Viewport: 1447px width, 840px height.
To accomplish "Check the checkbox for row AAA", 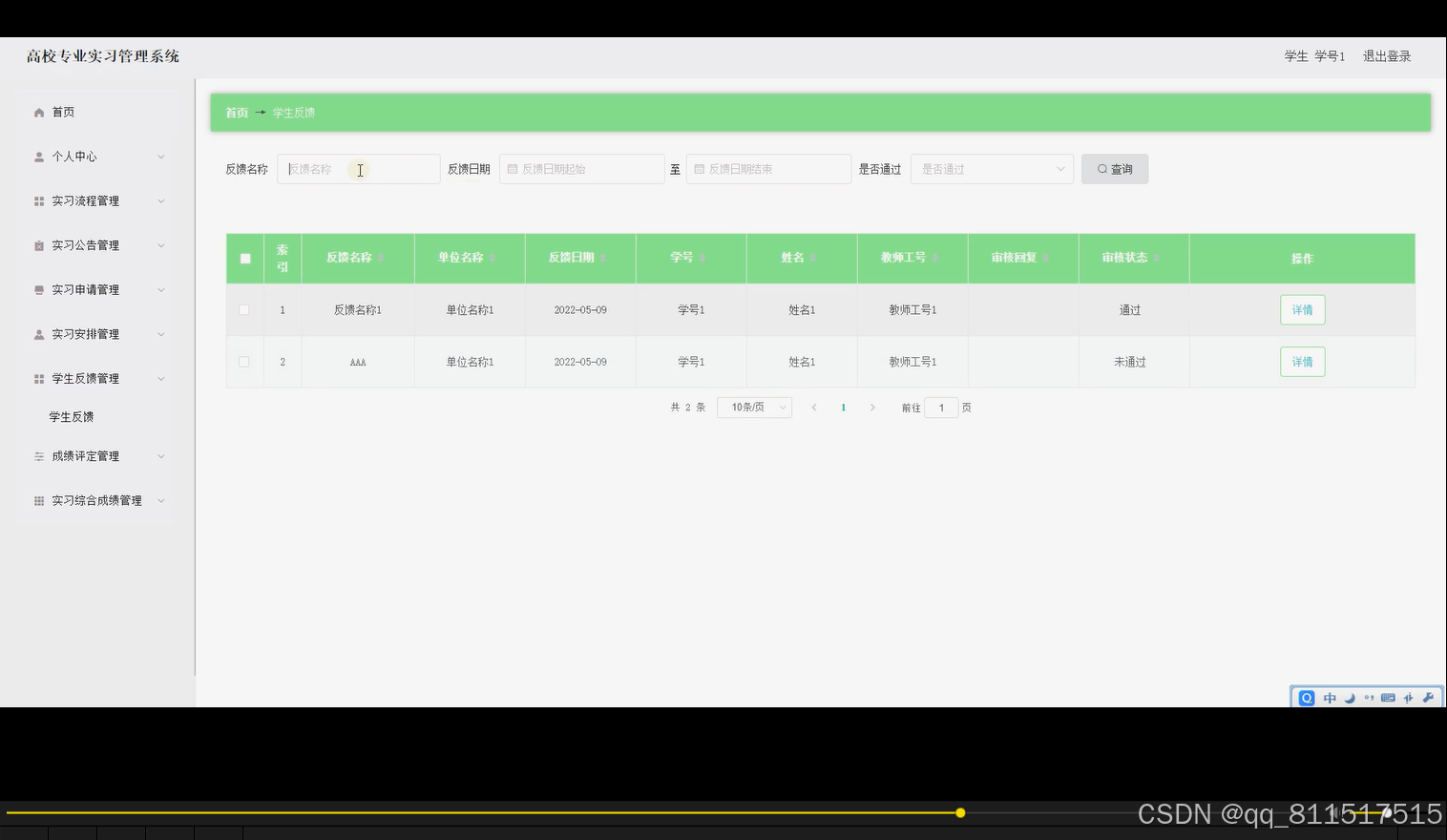I will point(244,362).
